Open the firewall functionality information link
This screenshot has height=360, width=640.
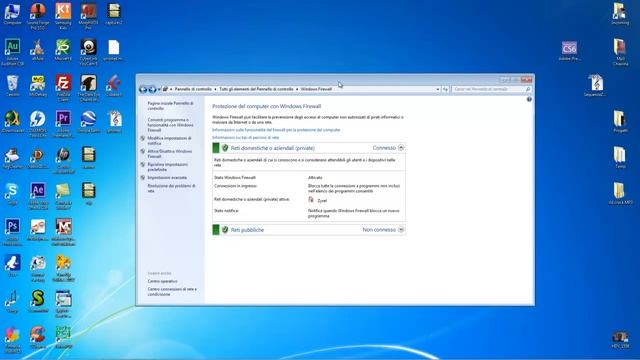coord(276,130)
